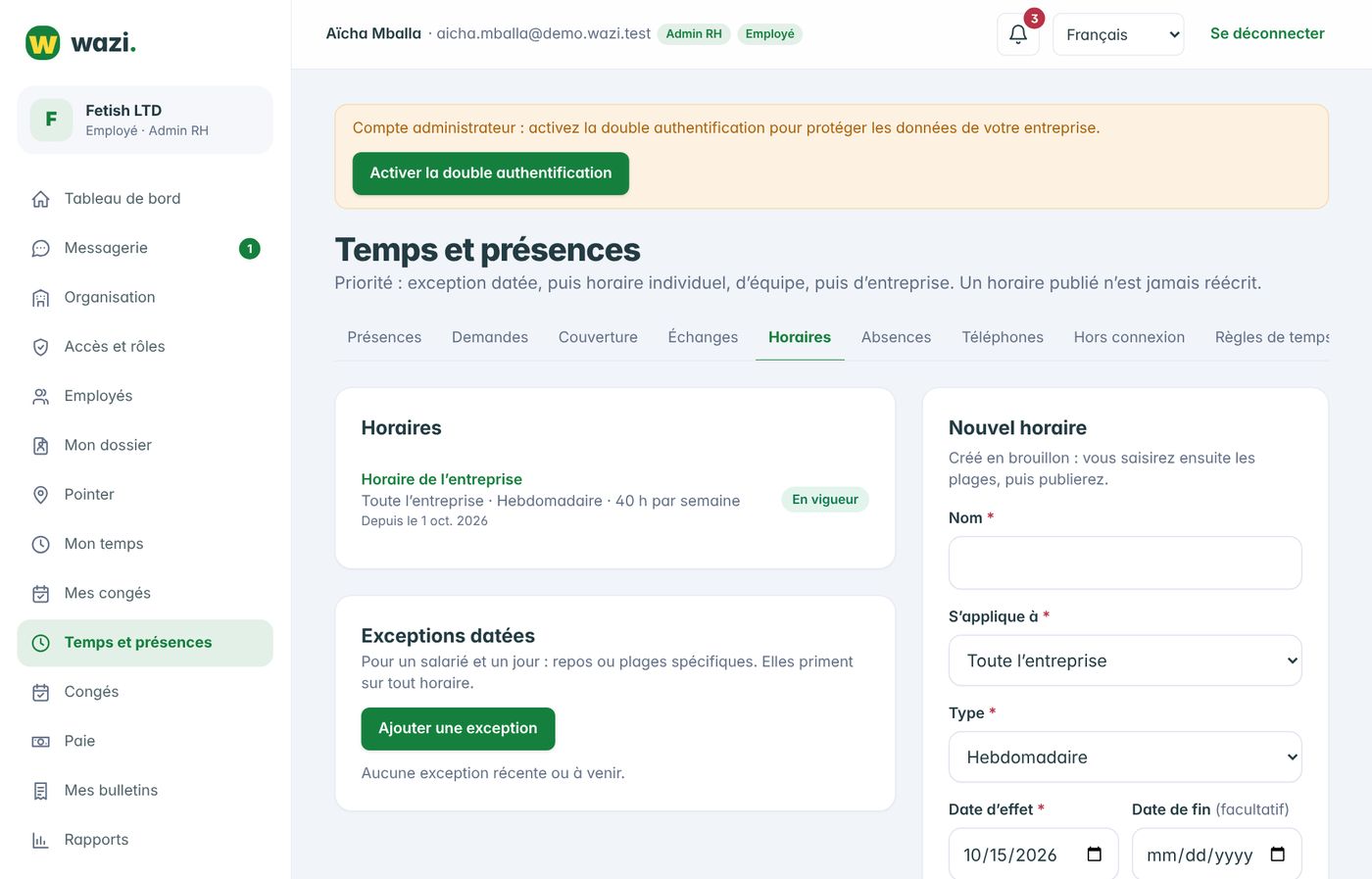Click Ajouter une exception button
The height and width of the screenshot is (879, 1372).
(458, 729)
